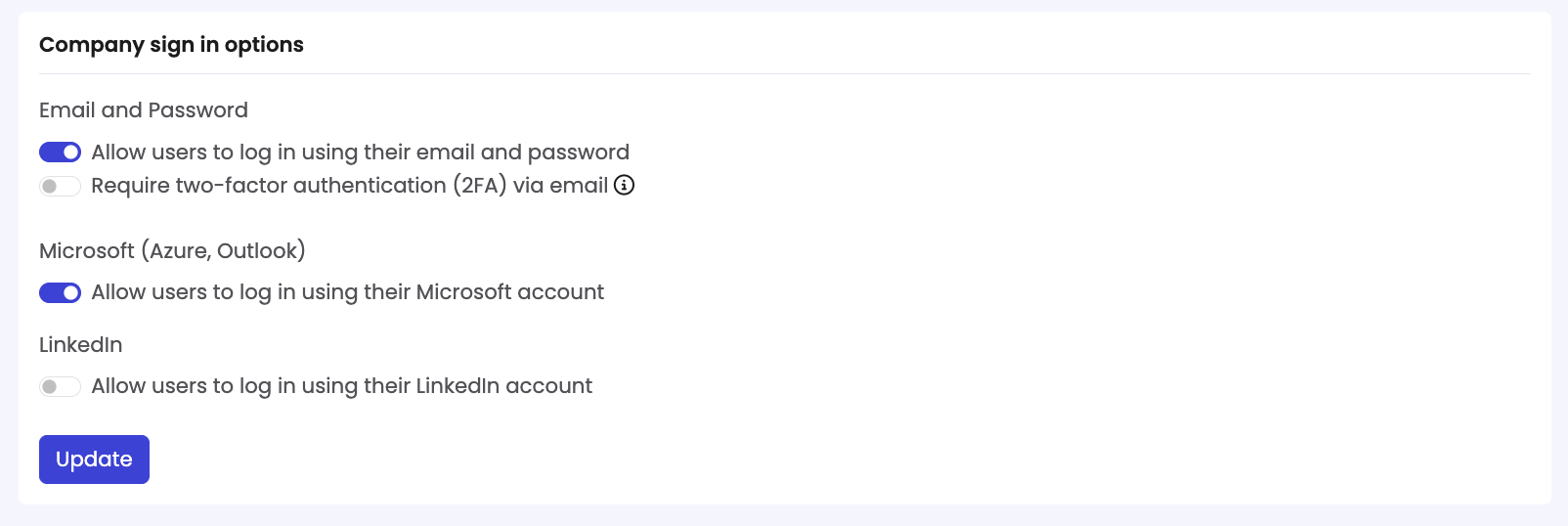Image resolution: width=1568 pixels, height=526 pixels.
Task: Click 'Require two-factor authentication (2FA) via email' label
Action: pos(349,186)
